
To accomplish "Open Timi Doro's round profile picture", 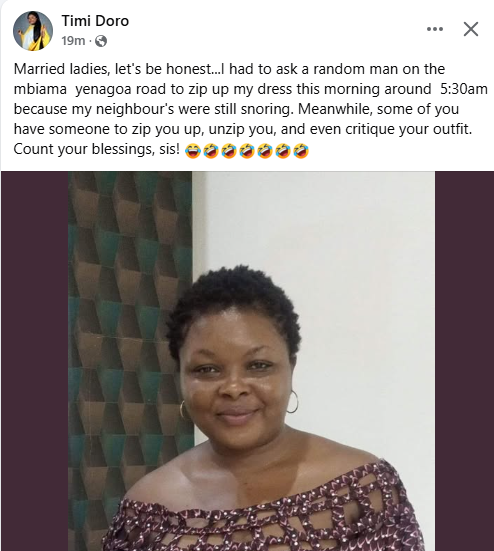I will pyautogui.click(x=33, y=31).
